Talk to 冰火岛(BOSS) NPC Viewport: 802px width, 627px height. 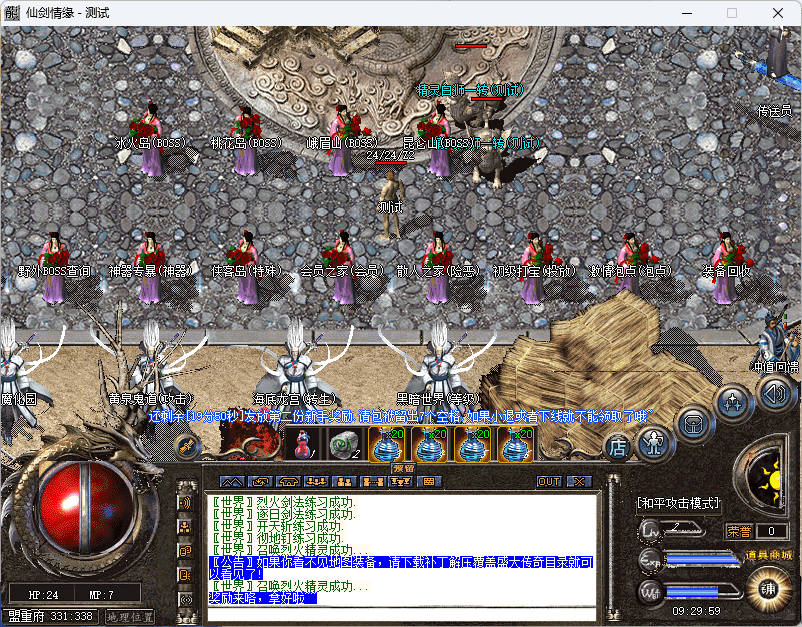click(150, 141)
